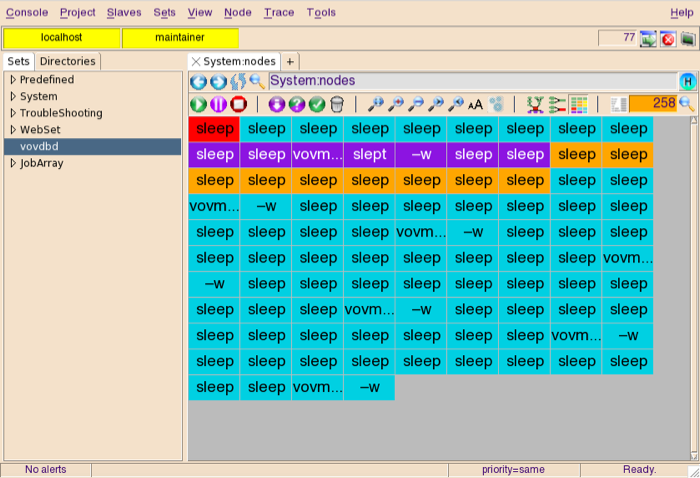Switch to the Directories tab
The width and height of the screenshot is (700, 478).
[68, 62]
